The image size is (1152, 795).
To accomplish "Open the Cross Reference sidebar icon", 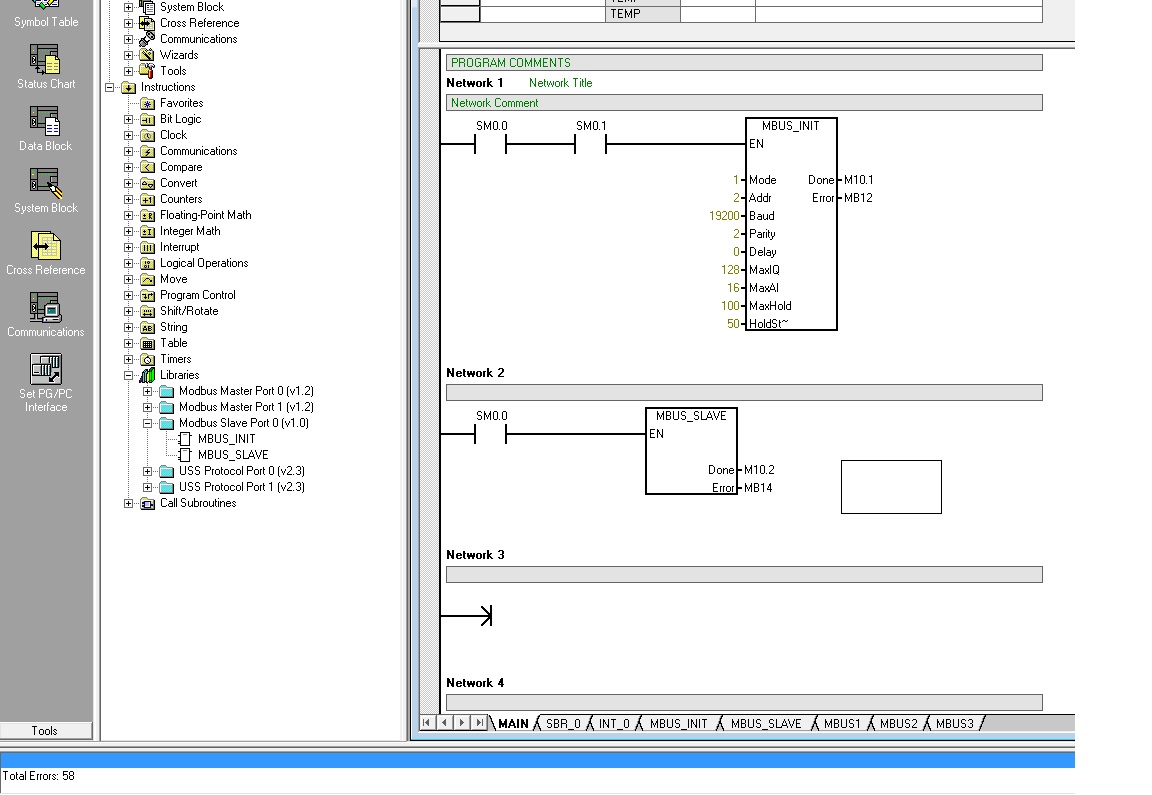I will point(45,248).
